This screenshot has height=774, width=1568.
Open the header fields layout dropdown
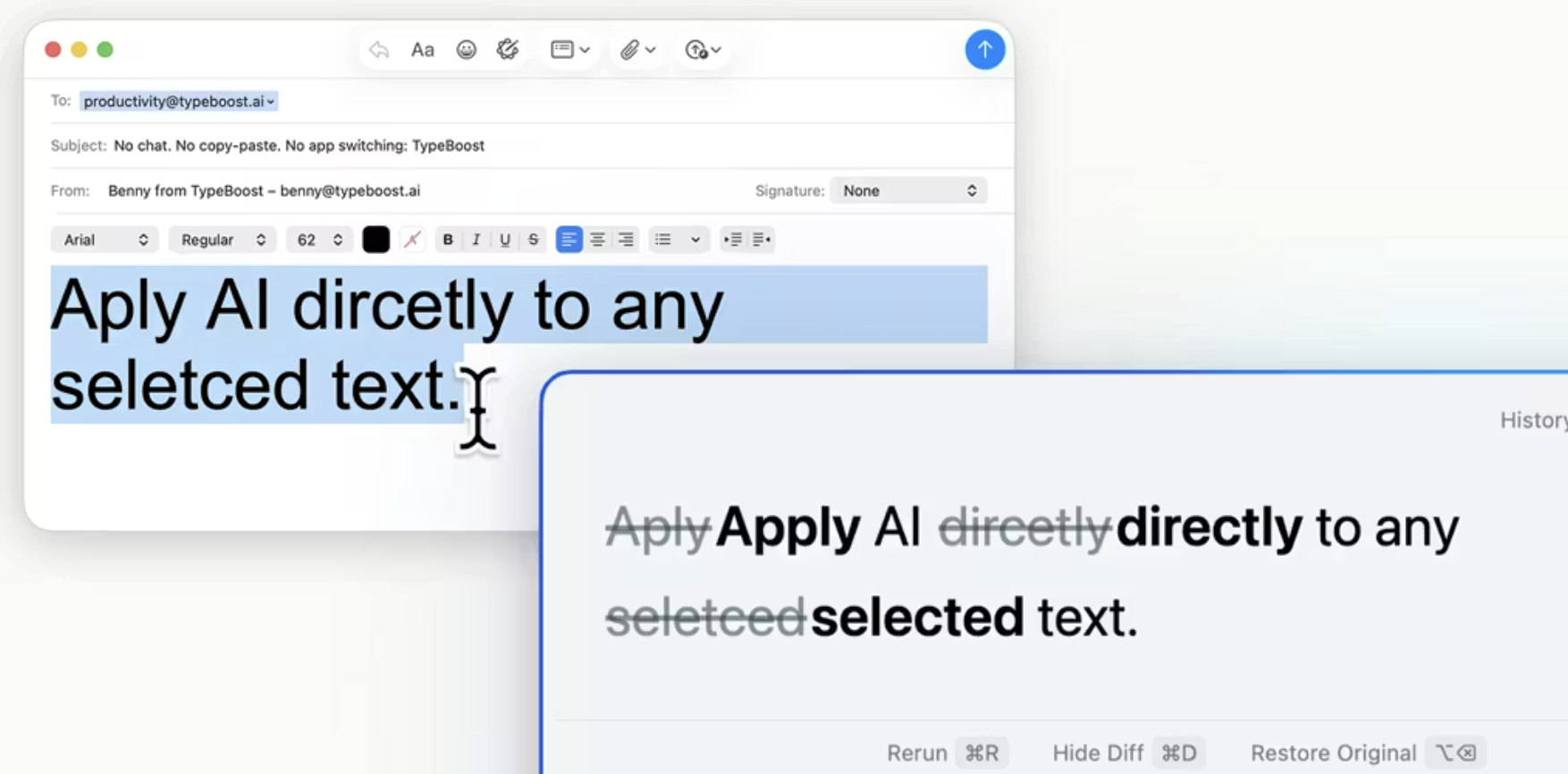point(570,50)
